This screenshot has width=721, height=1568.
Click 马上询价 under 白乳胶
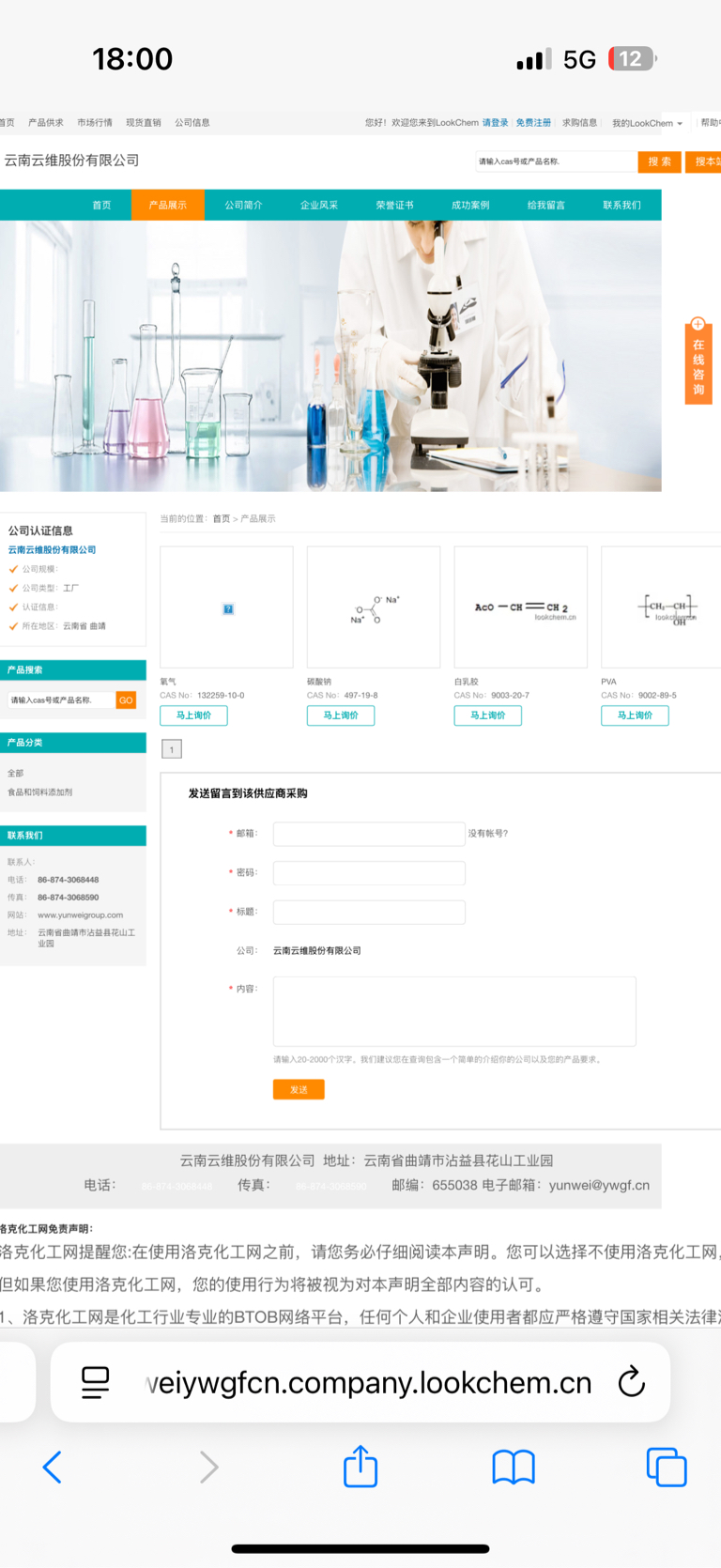(488, 715)
